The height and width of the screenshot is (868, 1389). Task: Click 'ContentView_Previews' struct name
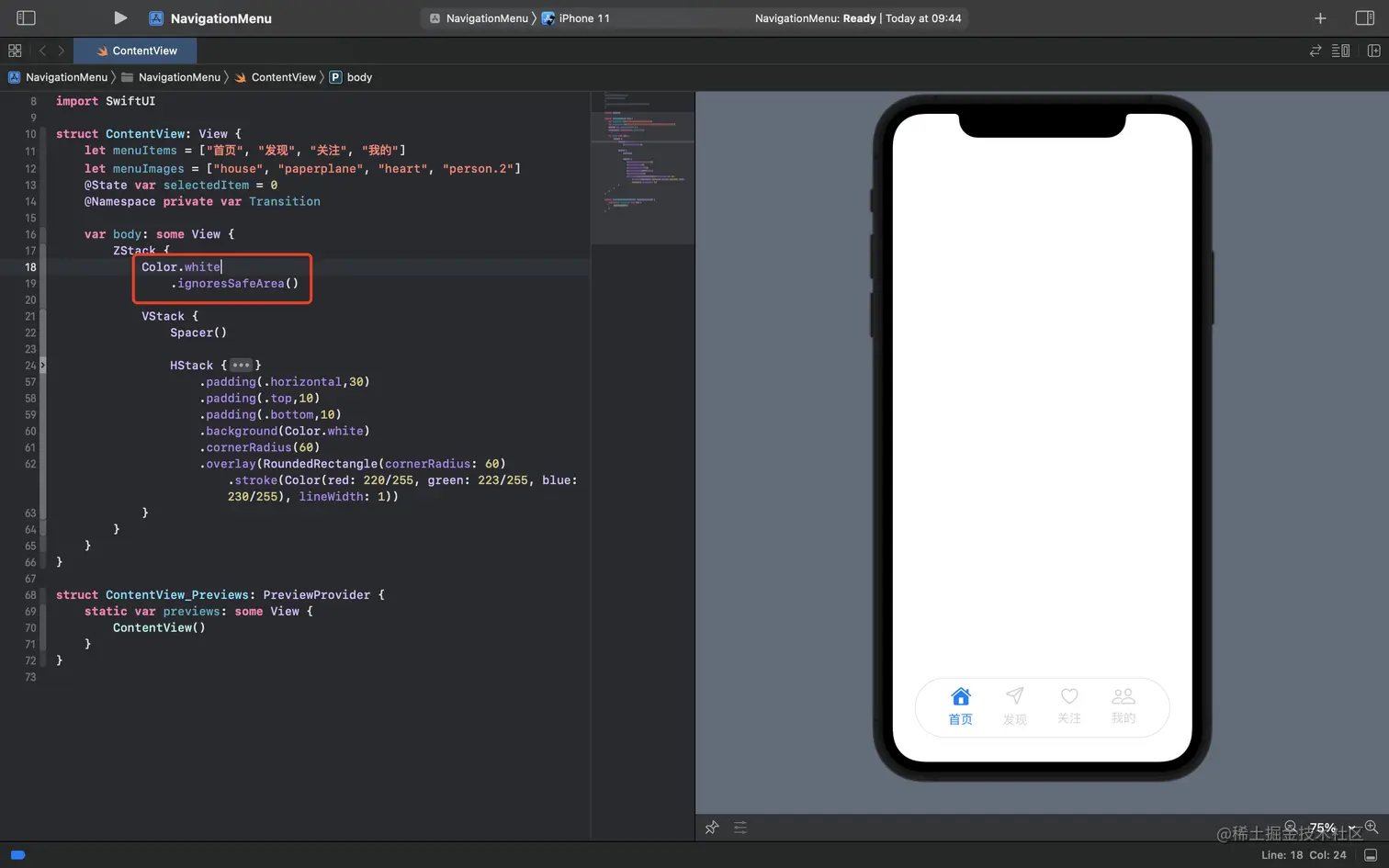click(176, 595)
